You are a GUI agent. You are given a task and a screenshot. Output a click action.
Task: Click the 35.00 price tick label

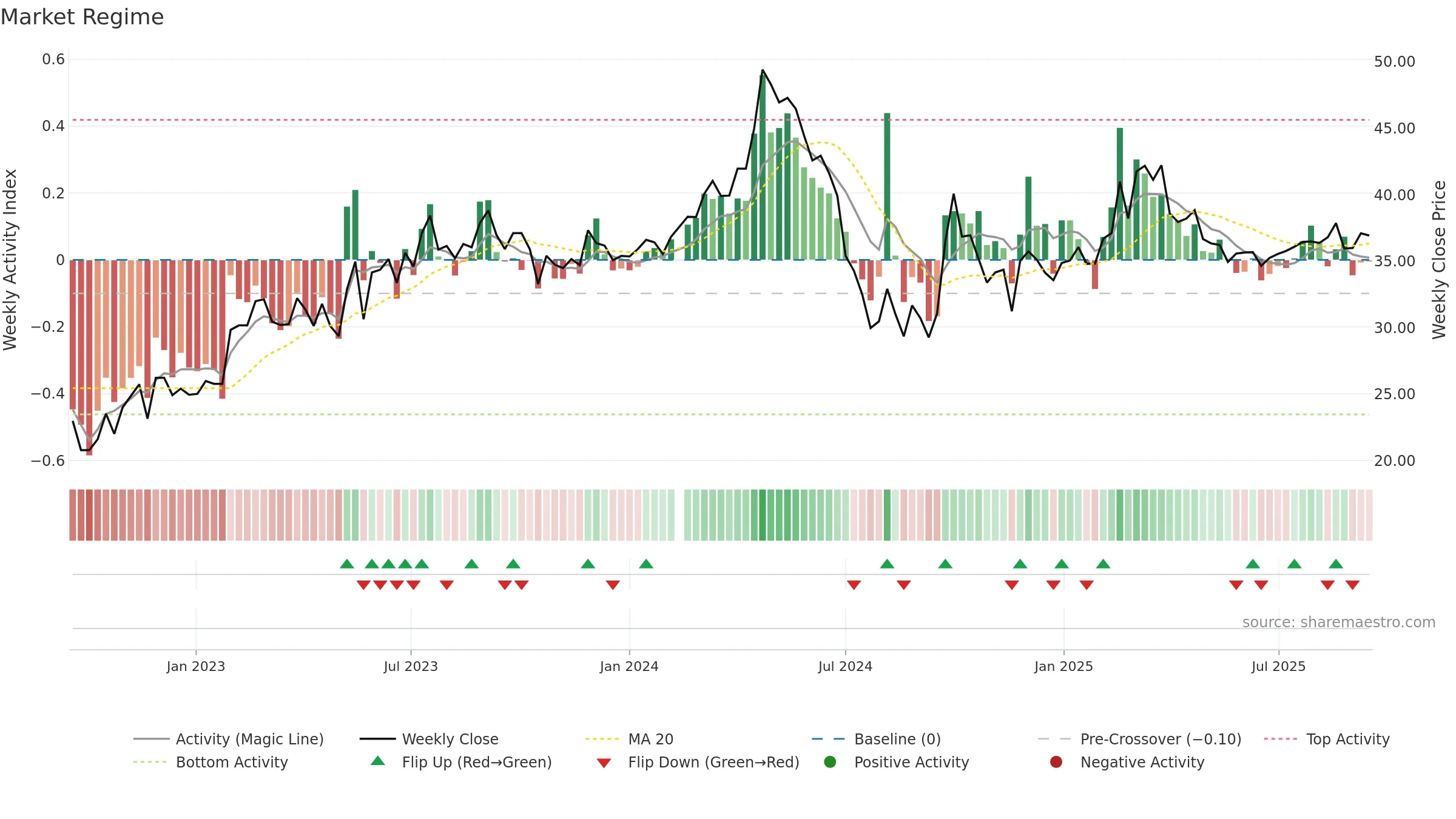[1394, 261]
